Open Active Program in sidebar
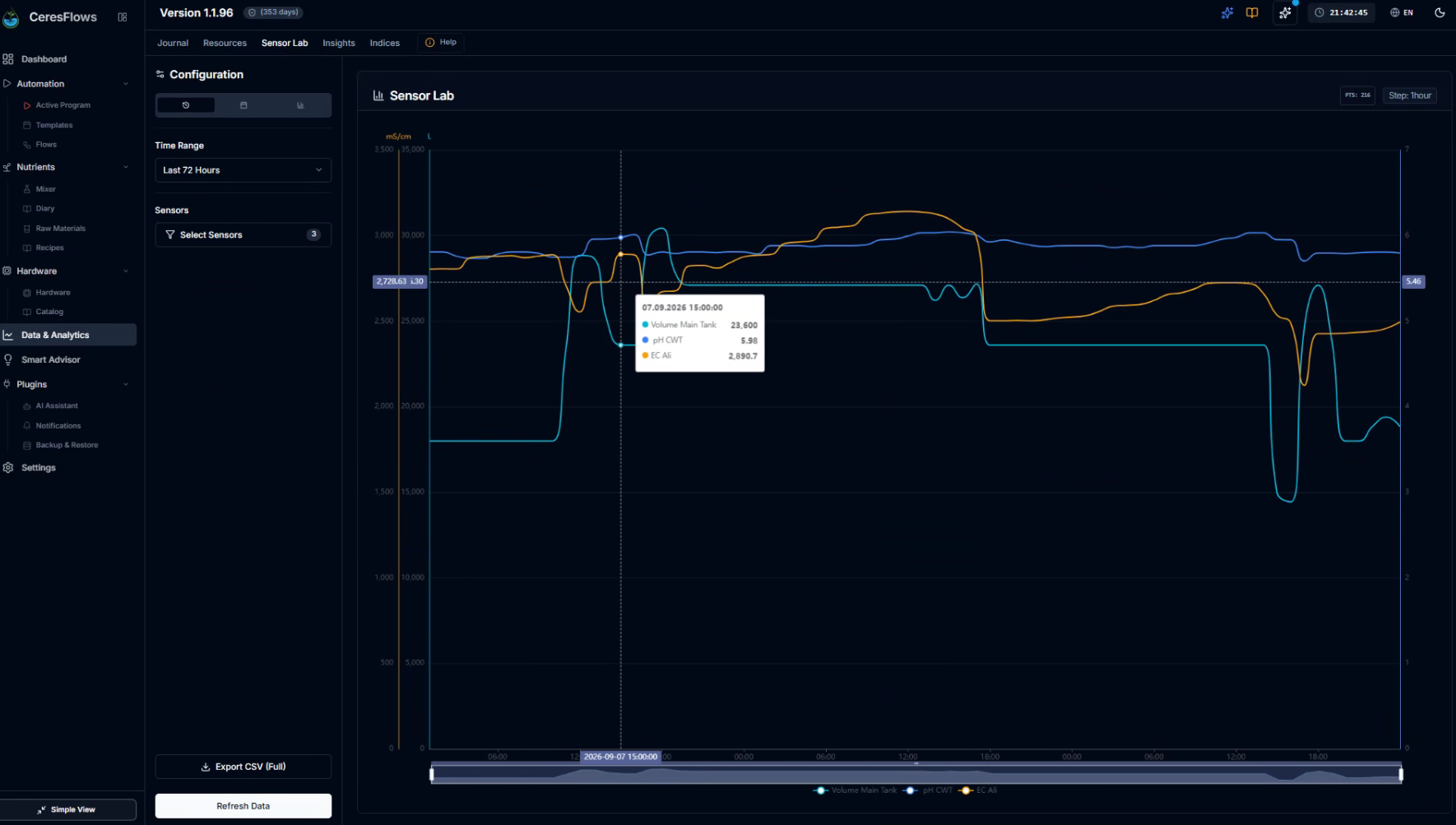The image size is (1456, 825). (x=63, y=105)
